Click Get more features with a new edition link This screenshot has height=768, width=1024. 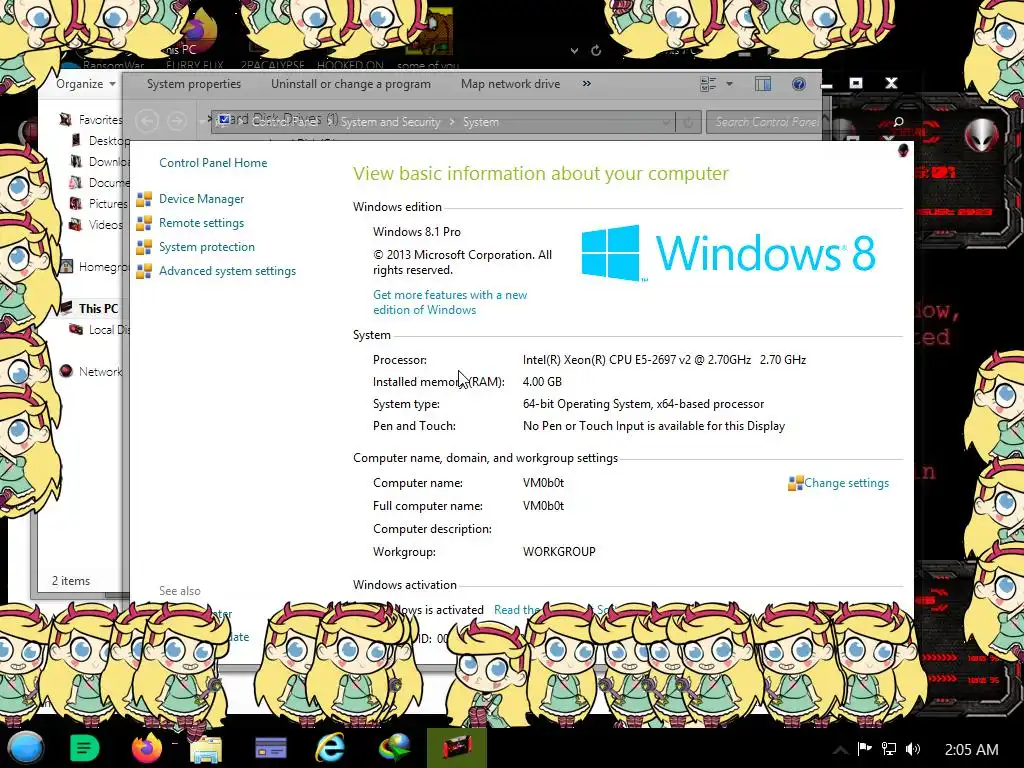click(450, 302)
